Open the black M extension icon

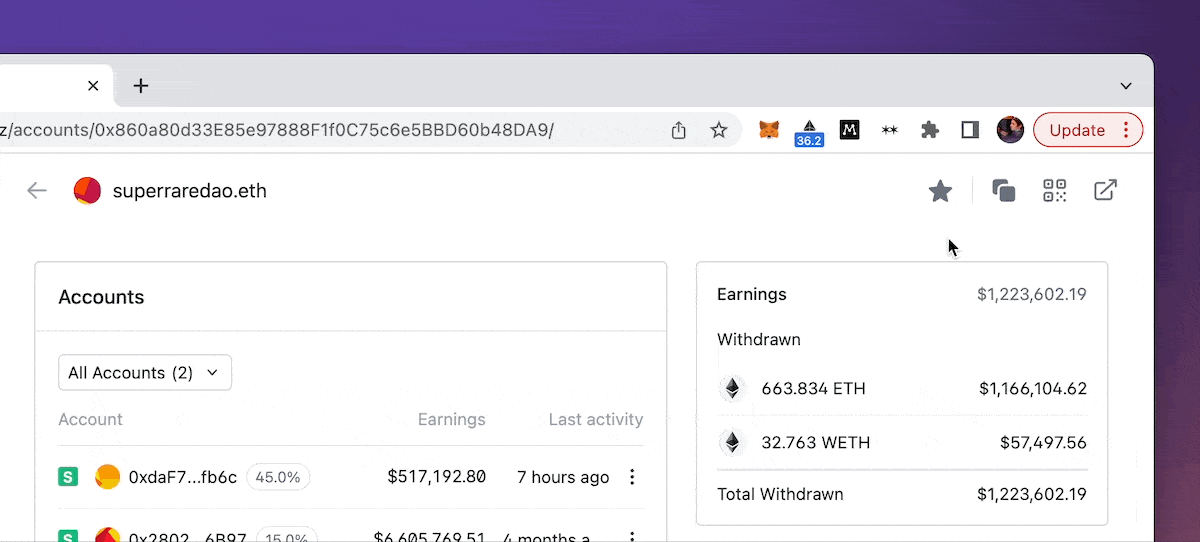[849, 130]
